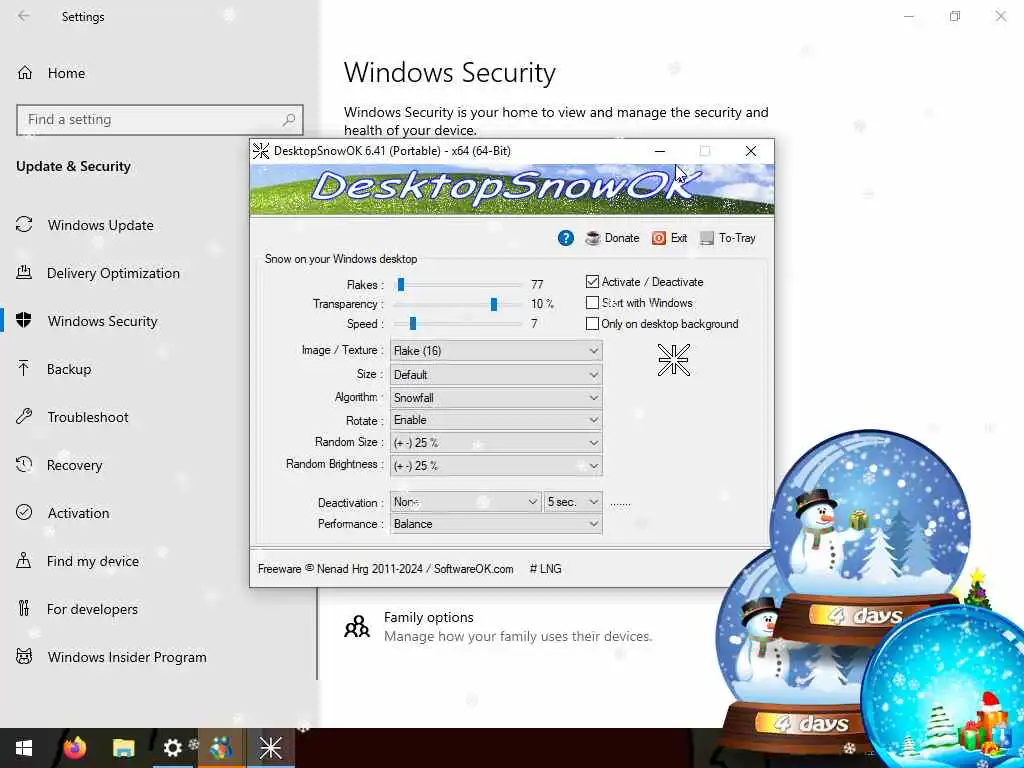Click the Exit button label
The height and width of the screenshot is (768, 1024).
pos(679,238)
